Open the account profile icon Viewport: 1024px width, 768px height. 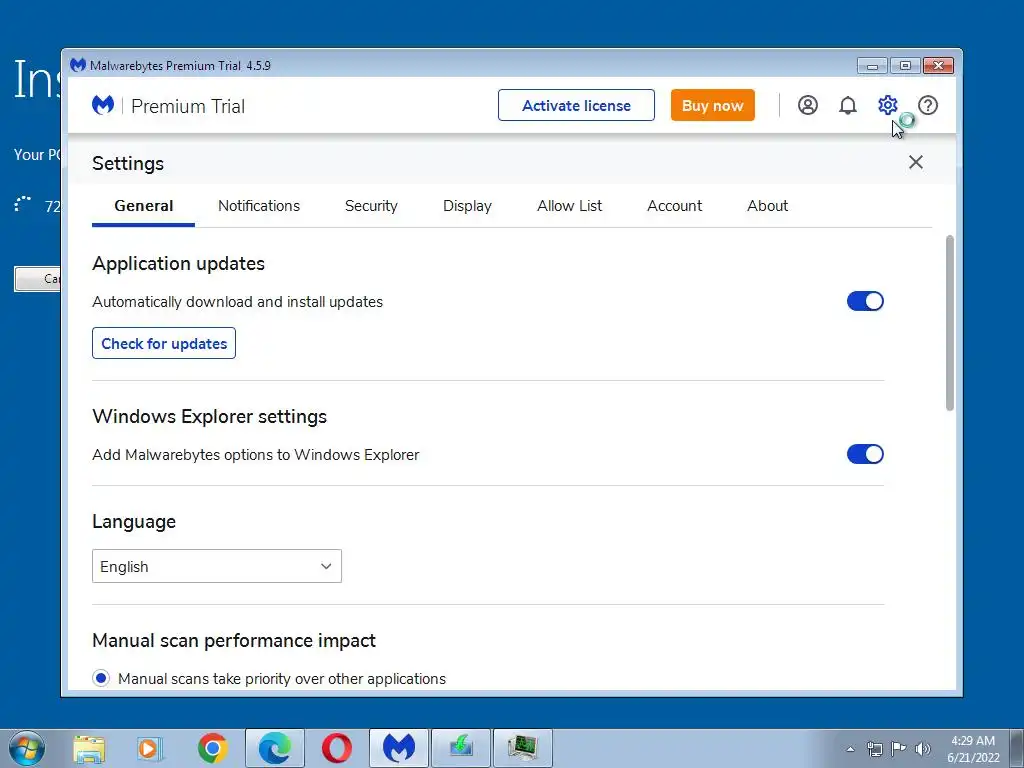[807, 105]
